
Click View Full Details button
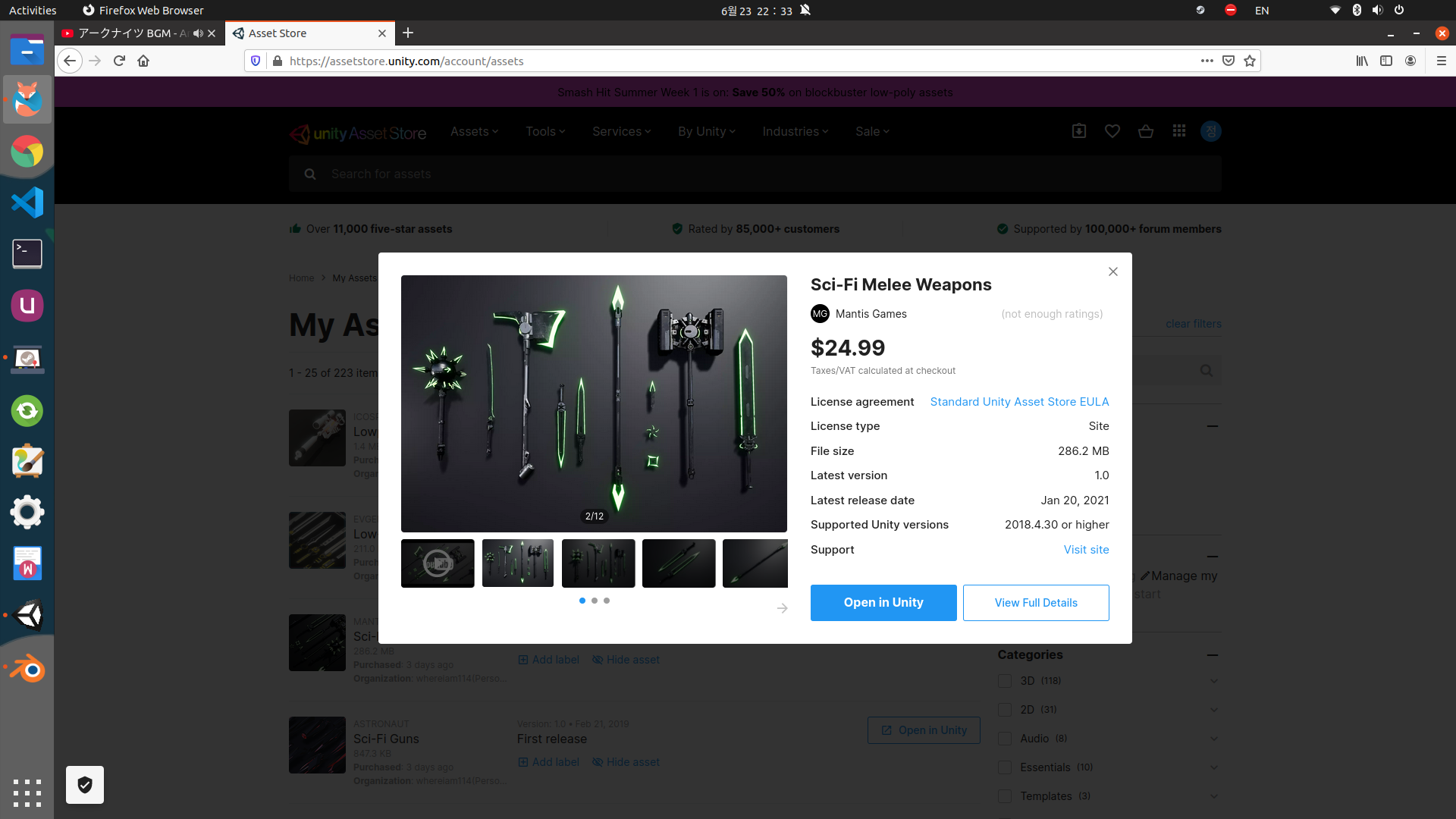click(1036, 603)
